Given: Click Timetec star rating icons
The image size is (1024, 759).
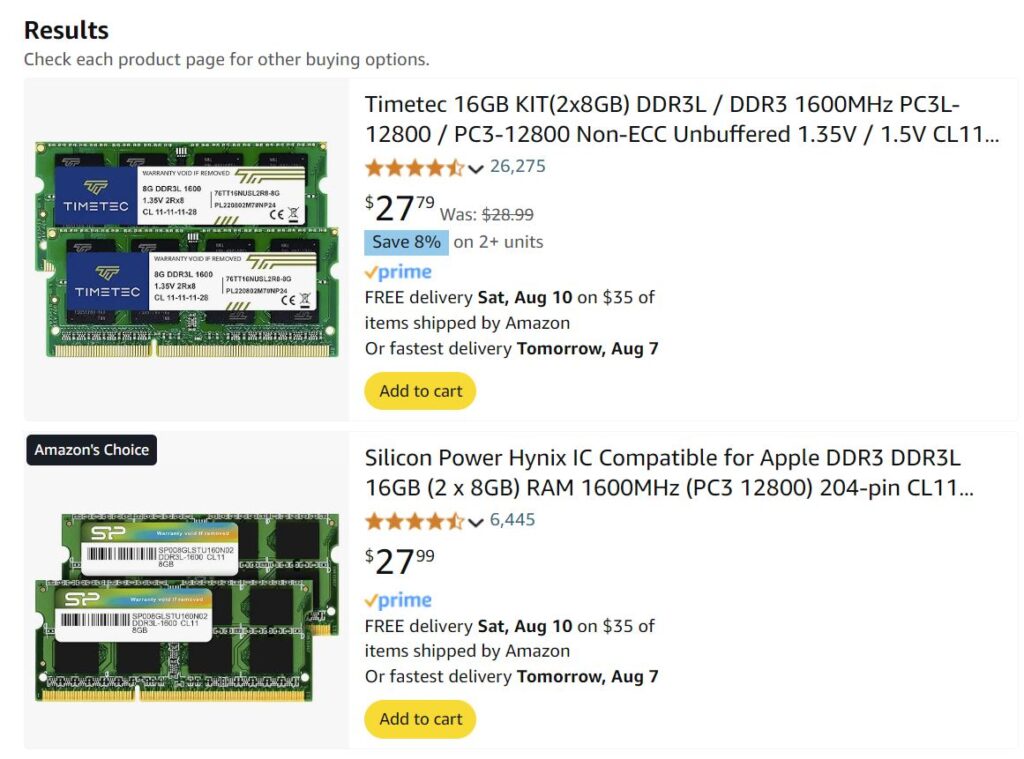Looking at the screenshot, I should point(414,167).
